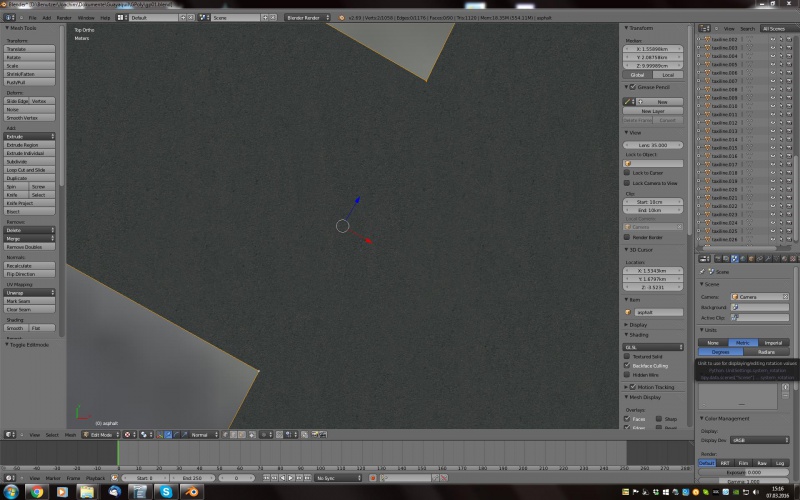This screenshot has width=800, height=500.
Task: Click New Layer in Grease Pencil
Action: coord(653,111)
